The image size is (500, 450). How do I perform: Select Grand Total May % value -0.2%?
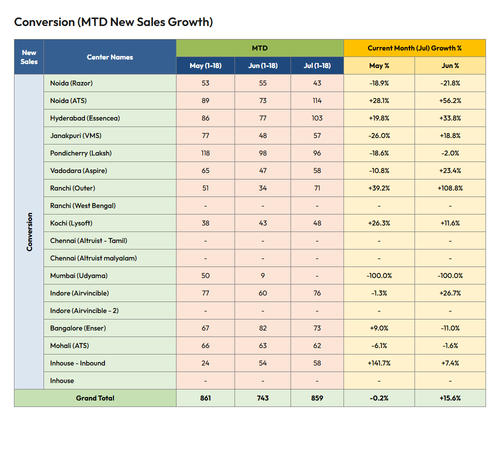[379, 398]
